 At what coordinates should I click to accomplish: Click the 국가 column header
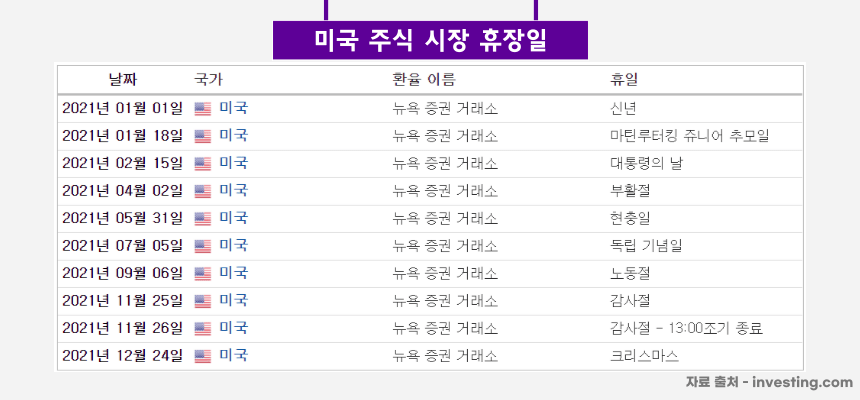click(208, 80)
